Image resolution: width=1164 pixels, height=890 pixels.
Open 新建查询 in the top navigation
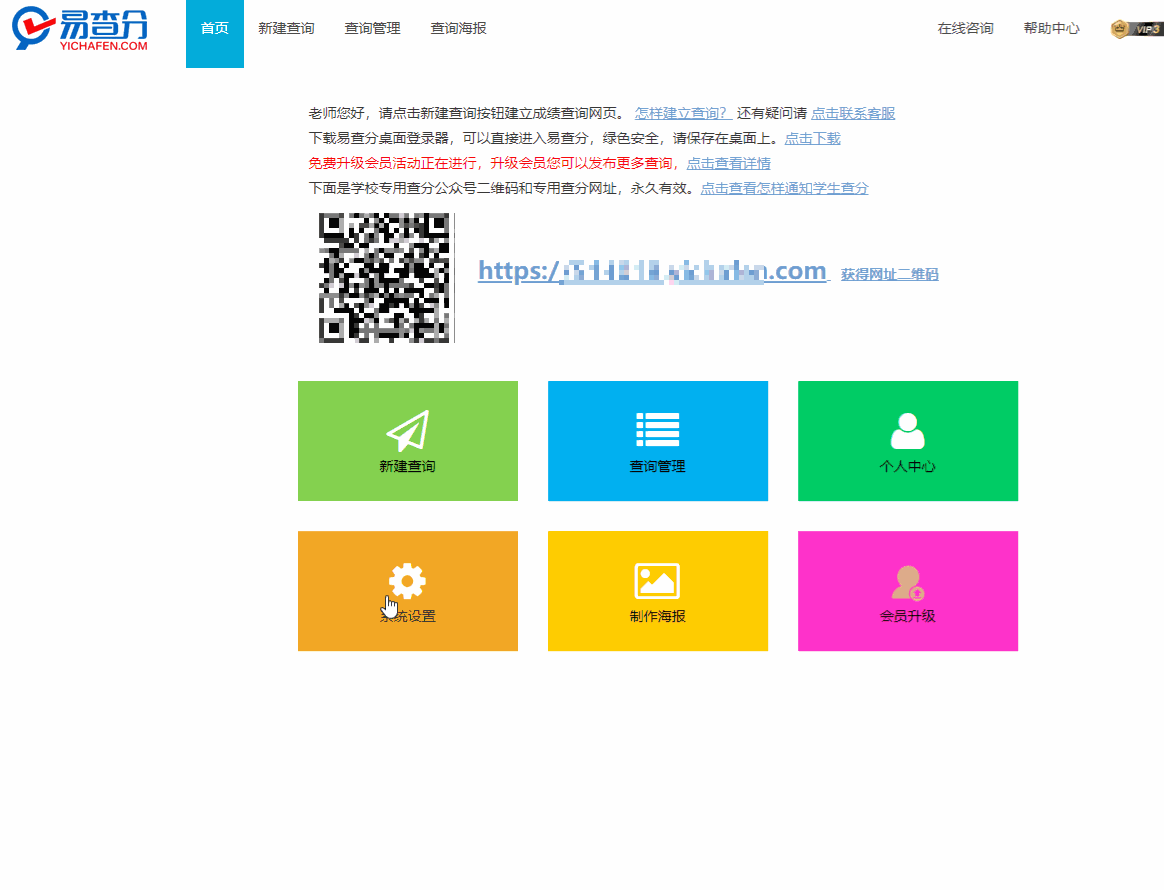tap(287, 28)
